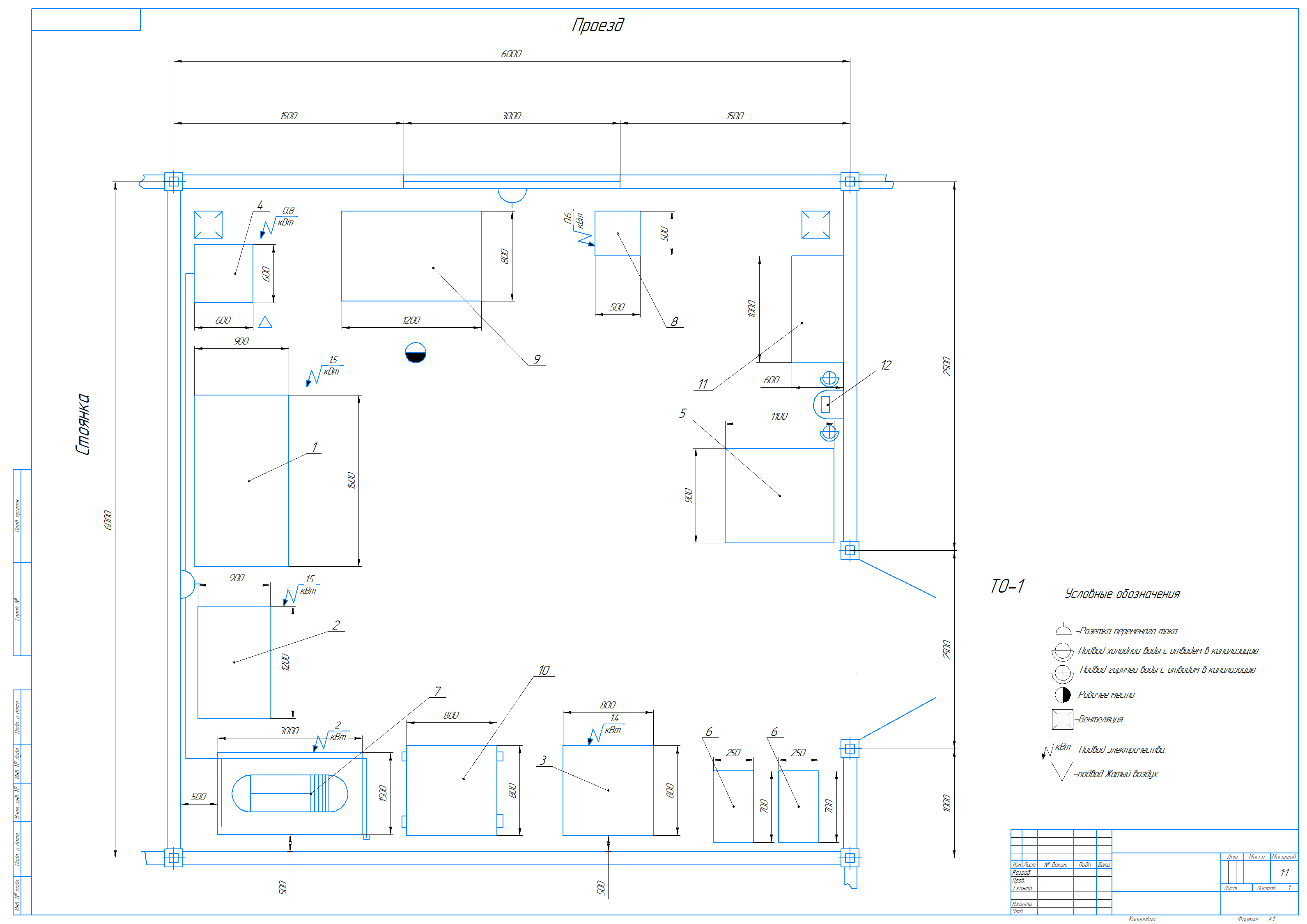
Task: Click the legend's "Рабочее место" half-filled circle
Action: coord(1062,694)
